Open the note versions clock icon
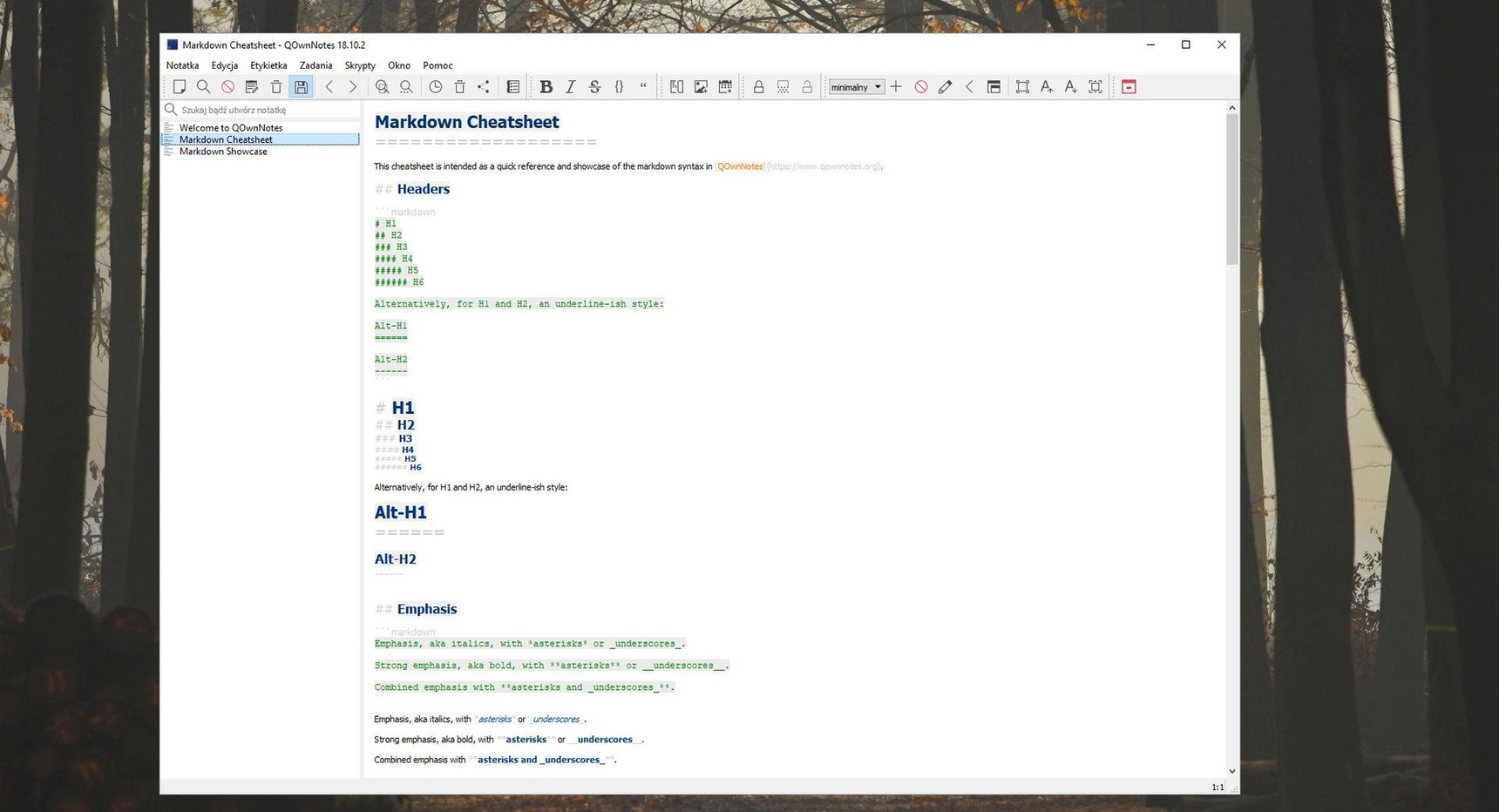The image size is (1499, 812). tap(436, 87)
